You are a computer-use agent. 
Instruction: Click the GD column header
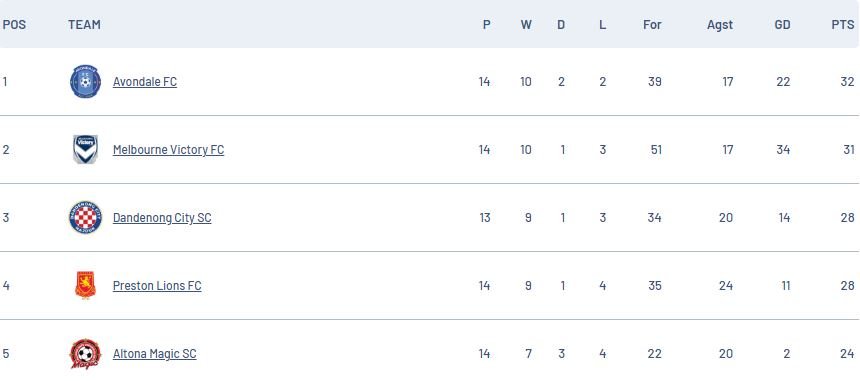click(782, 25)
